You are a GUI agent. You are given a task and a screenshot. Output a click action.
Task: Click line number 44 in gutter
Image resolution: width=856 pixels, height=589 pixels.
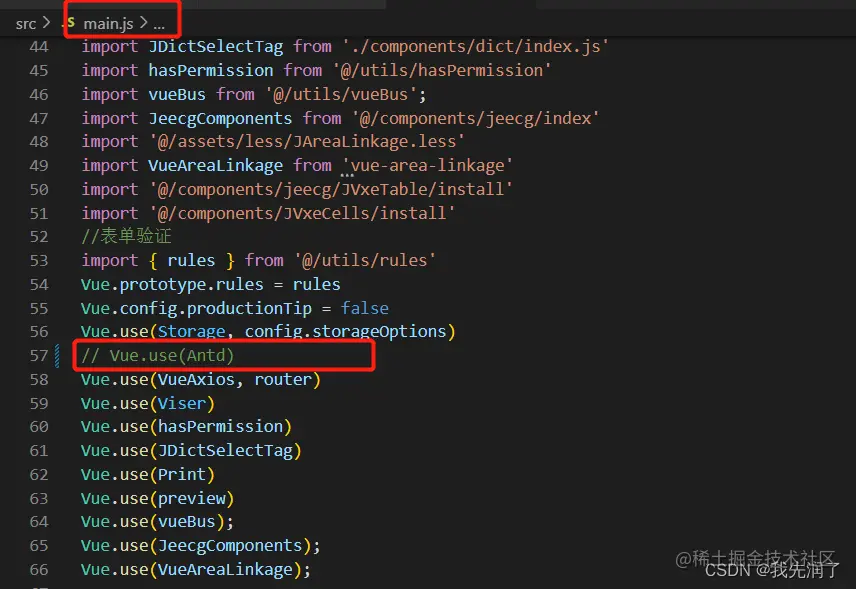point(39,47)
